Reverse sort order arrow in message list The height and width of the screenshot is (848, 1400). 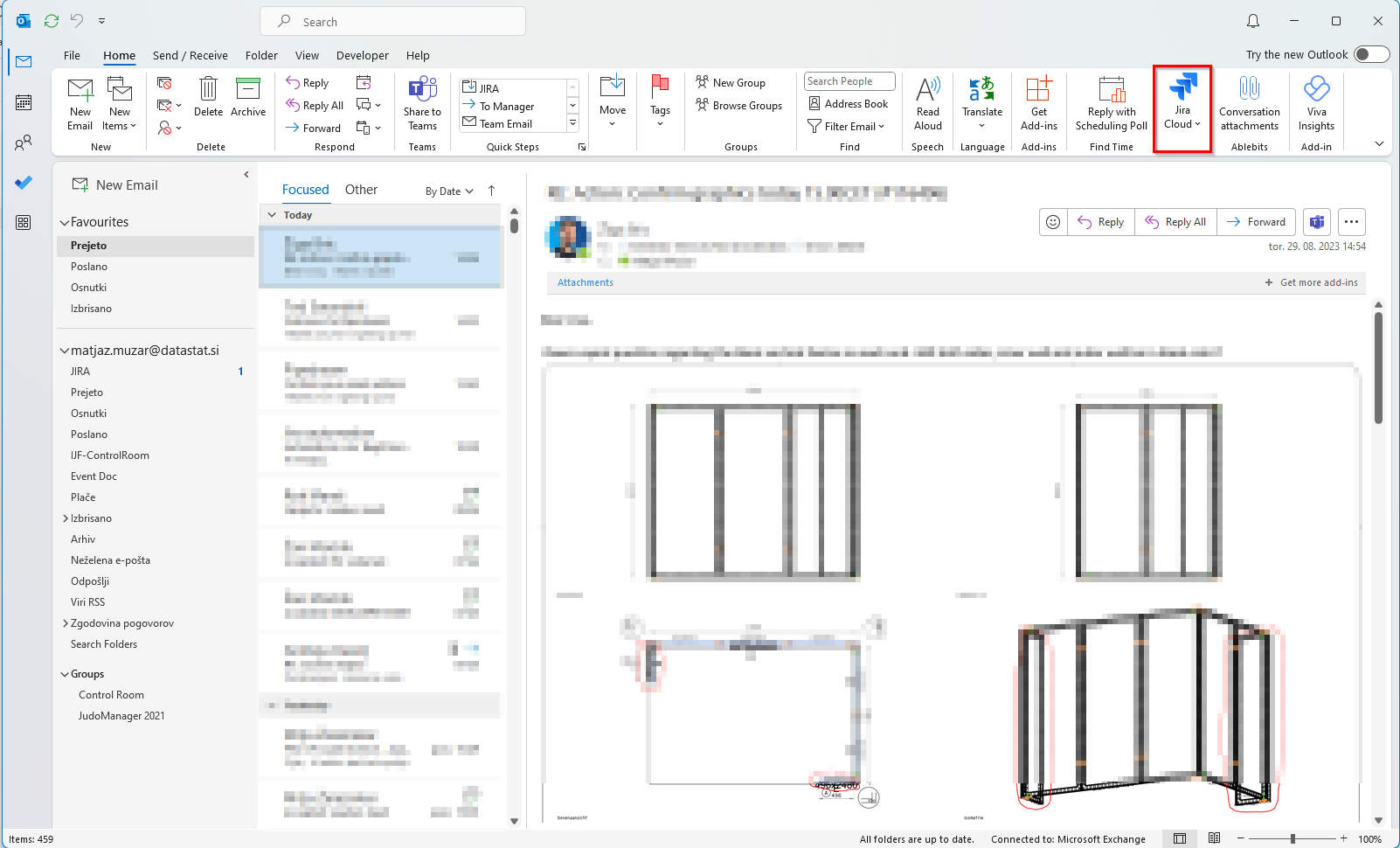coord(491,191)
